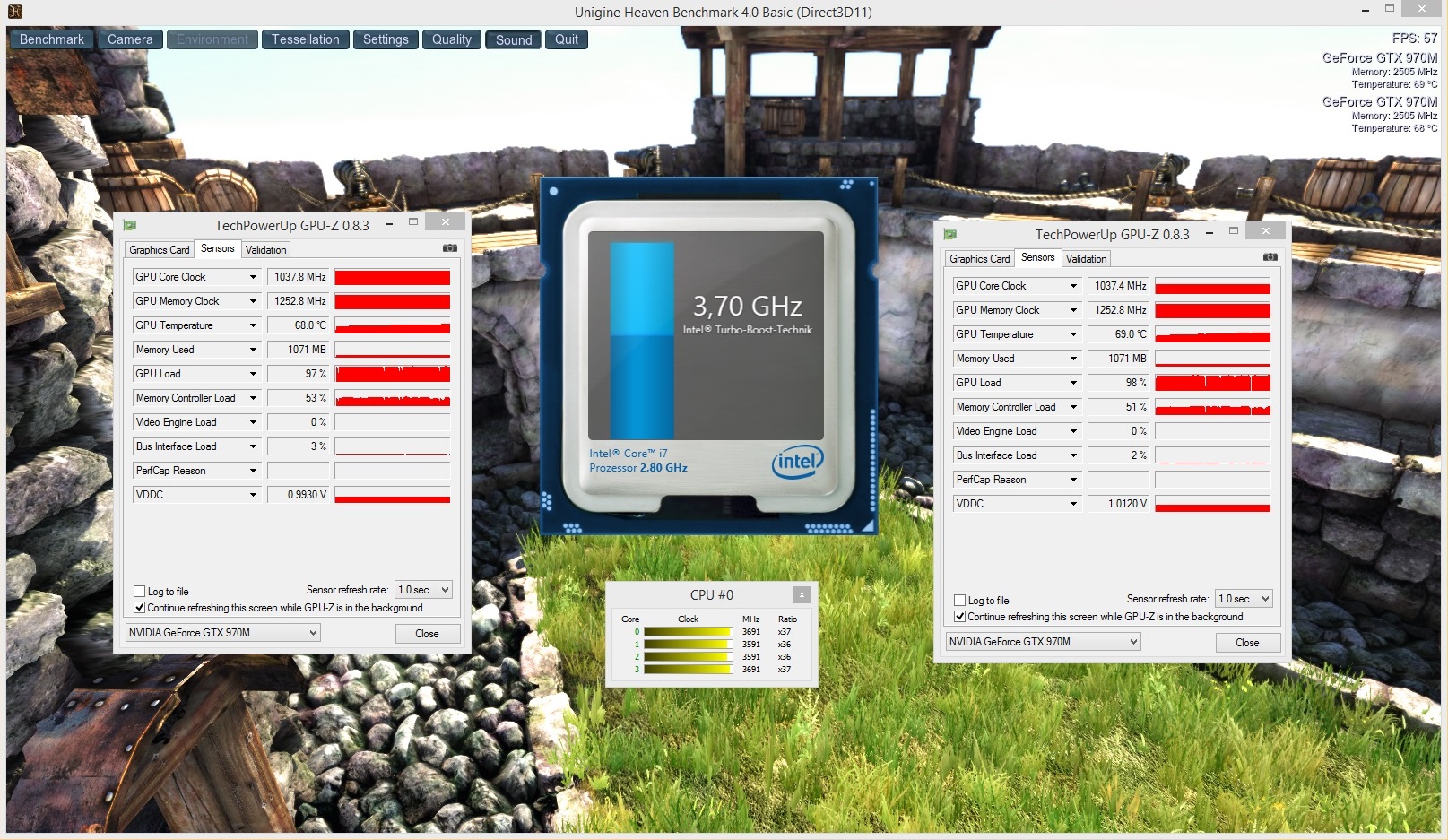The image size is (1448, 840).
Task: Open Quality menu in Heaven
Action: tap(452, 39)
